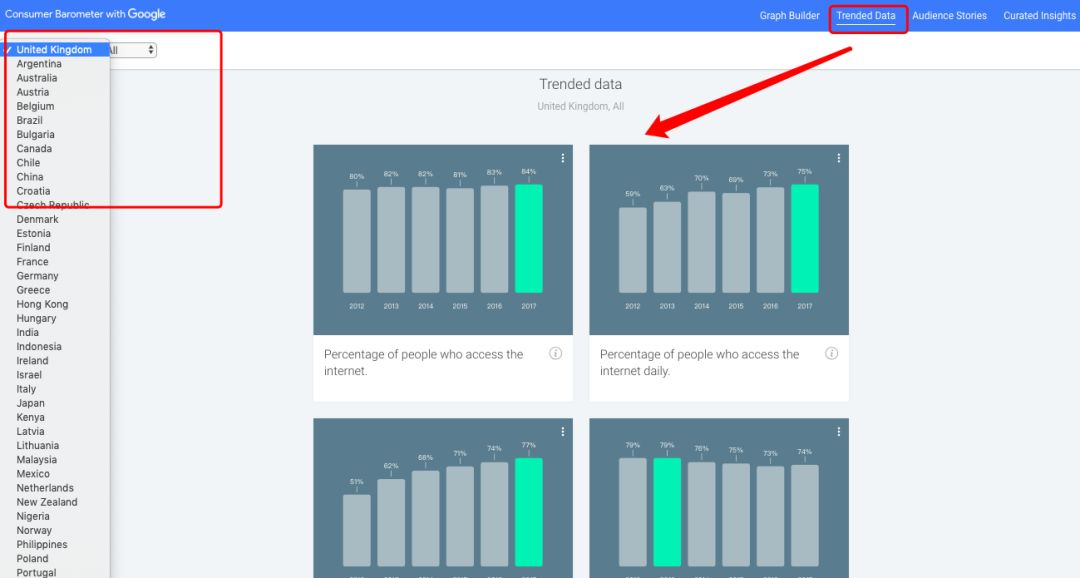Click the Consumer Barometer with Google logo
This screenshot has width=1080, height=578.
coord(85,15)
